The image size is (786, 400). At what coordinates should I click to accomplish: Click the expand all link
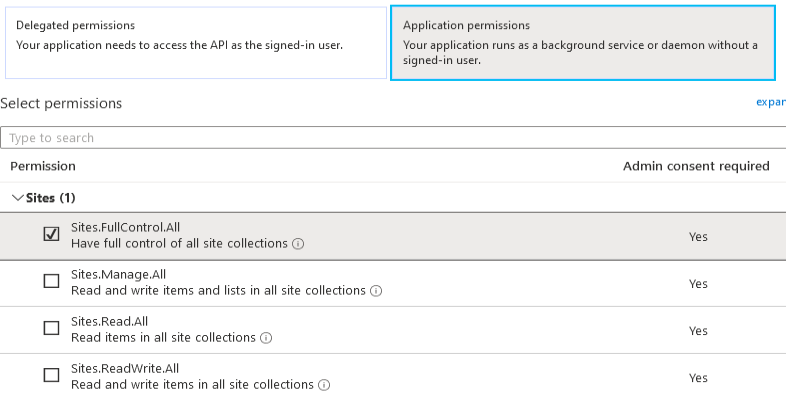click(770, 103)
